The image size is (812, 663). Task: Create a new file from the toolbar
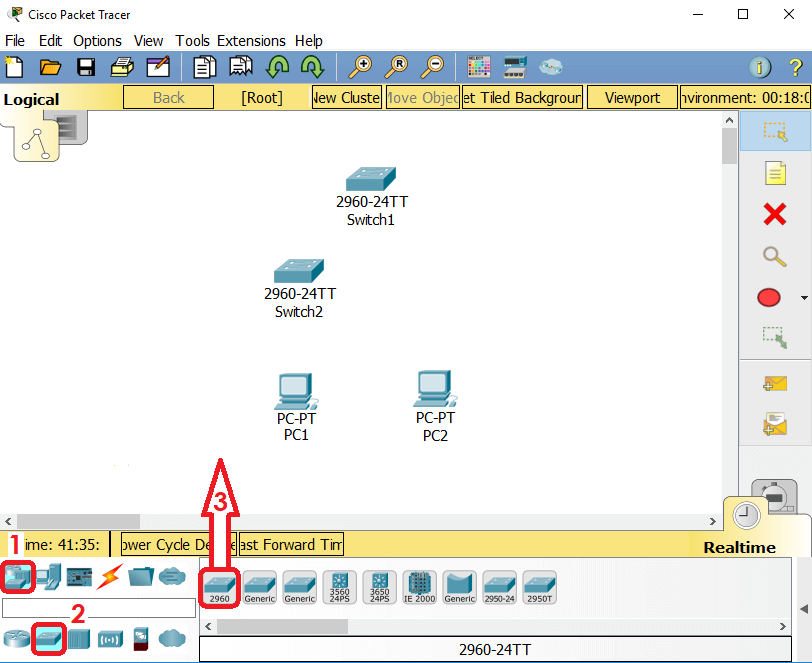point(14,67)
